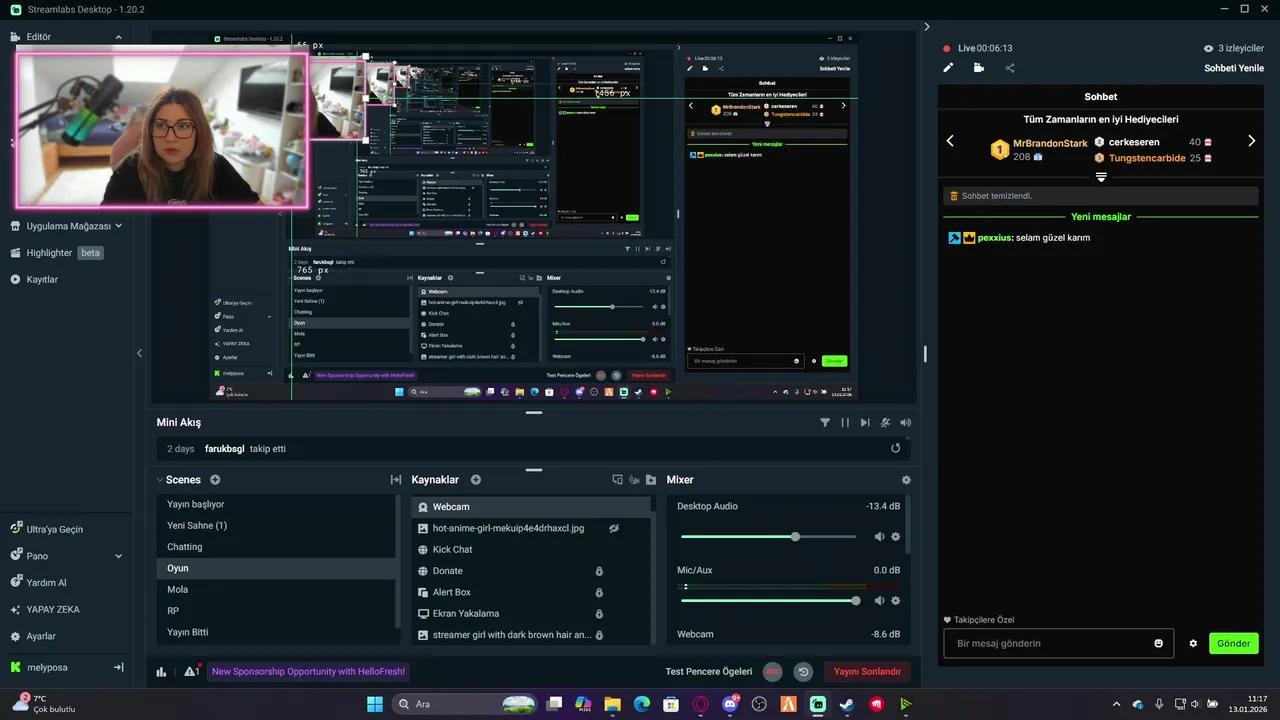This screenshot has height=720, width=1280.
Task: Share the stream via share icon
Action: (x=1010, y=68)
